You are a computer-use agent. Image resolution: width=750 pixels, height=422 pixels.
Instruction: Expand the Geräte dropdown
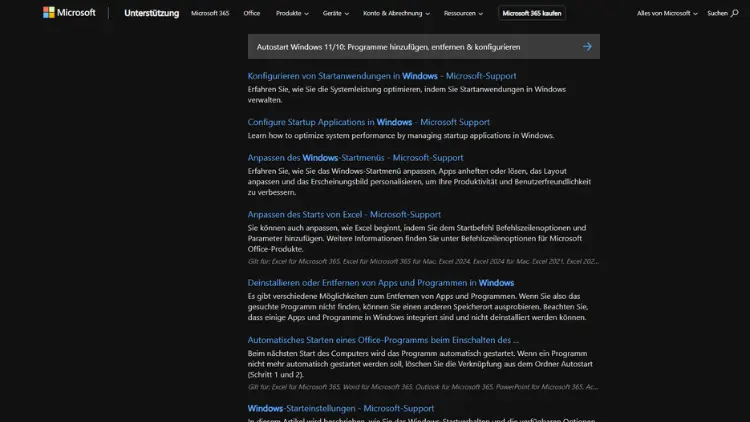(x=336, y=13)
